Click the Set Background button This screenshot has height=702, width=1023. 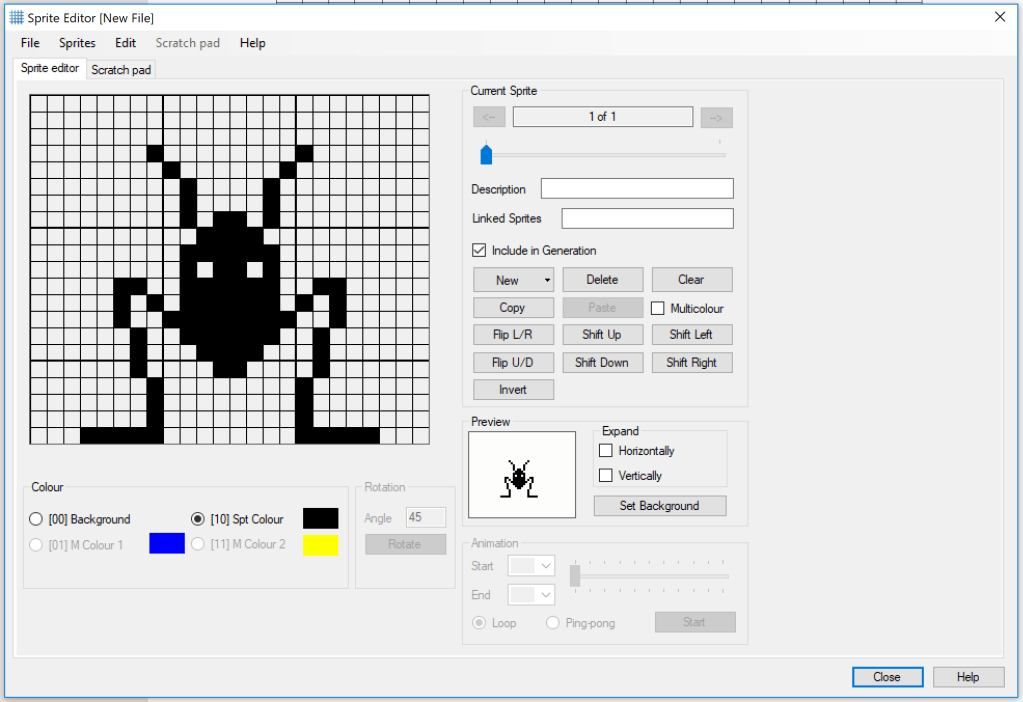pyautogui.click(x=659, y=506)
